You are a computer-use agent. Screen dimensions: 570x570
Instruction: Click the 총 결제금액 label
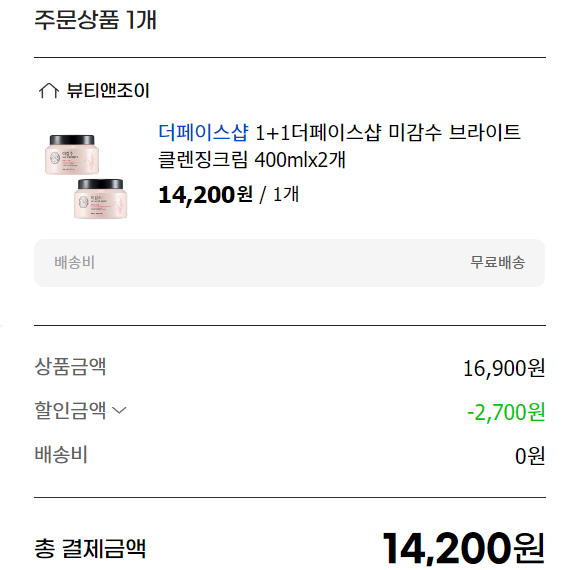90,549
